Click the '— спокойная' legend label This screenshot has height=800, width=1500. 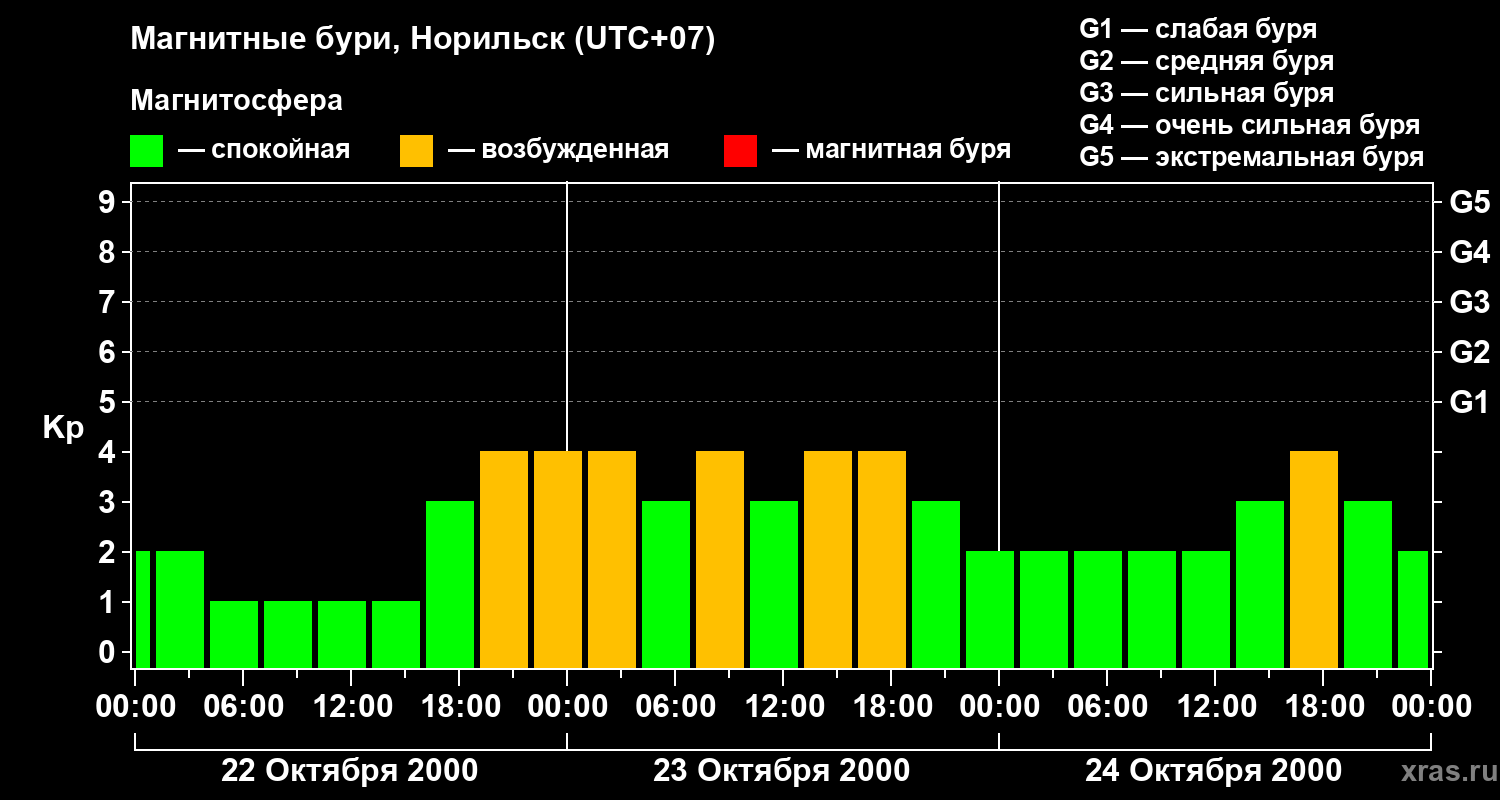[x=264, y=151]
